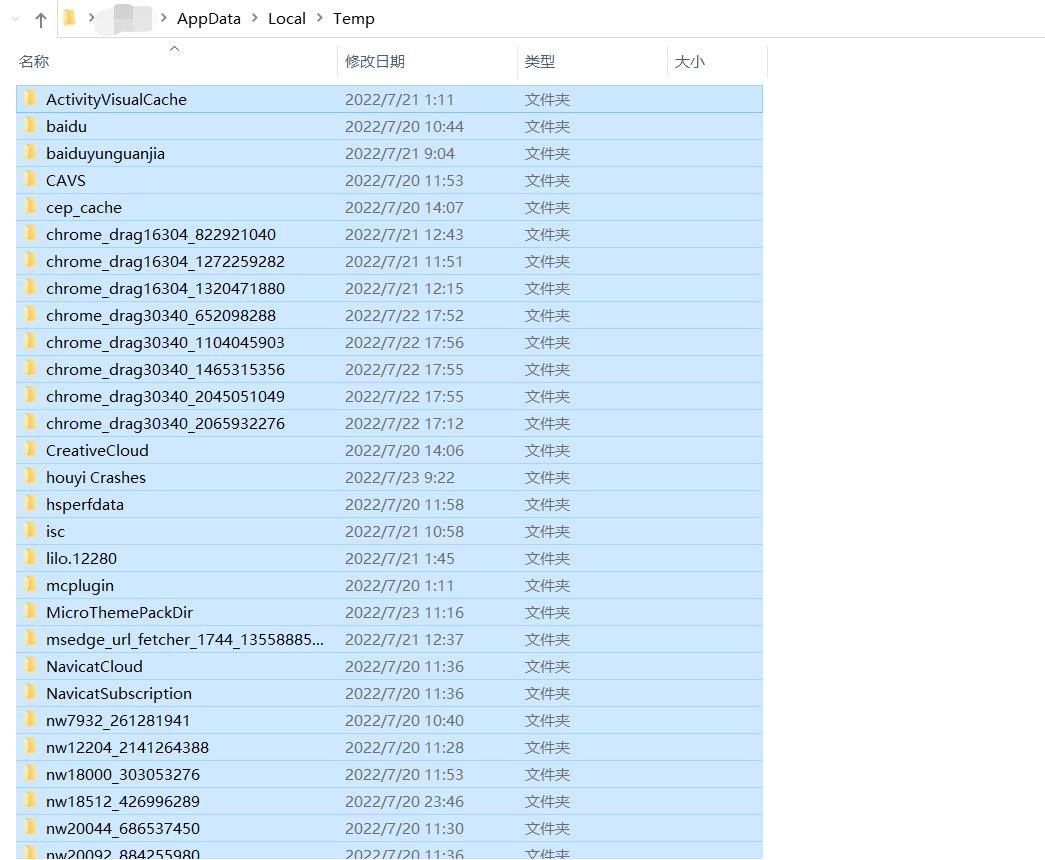Sort by the 名称 column header

click(x=33, y=62)
